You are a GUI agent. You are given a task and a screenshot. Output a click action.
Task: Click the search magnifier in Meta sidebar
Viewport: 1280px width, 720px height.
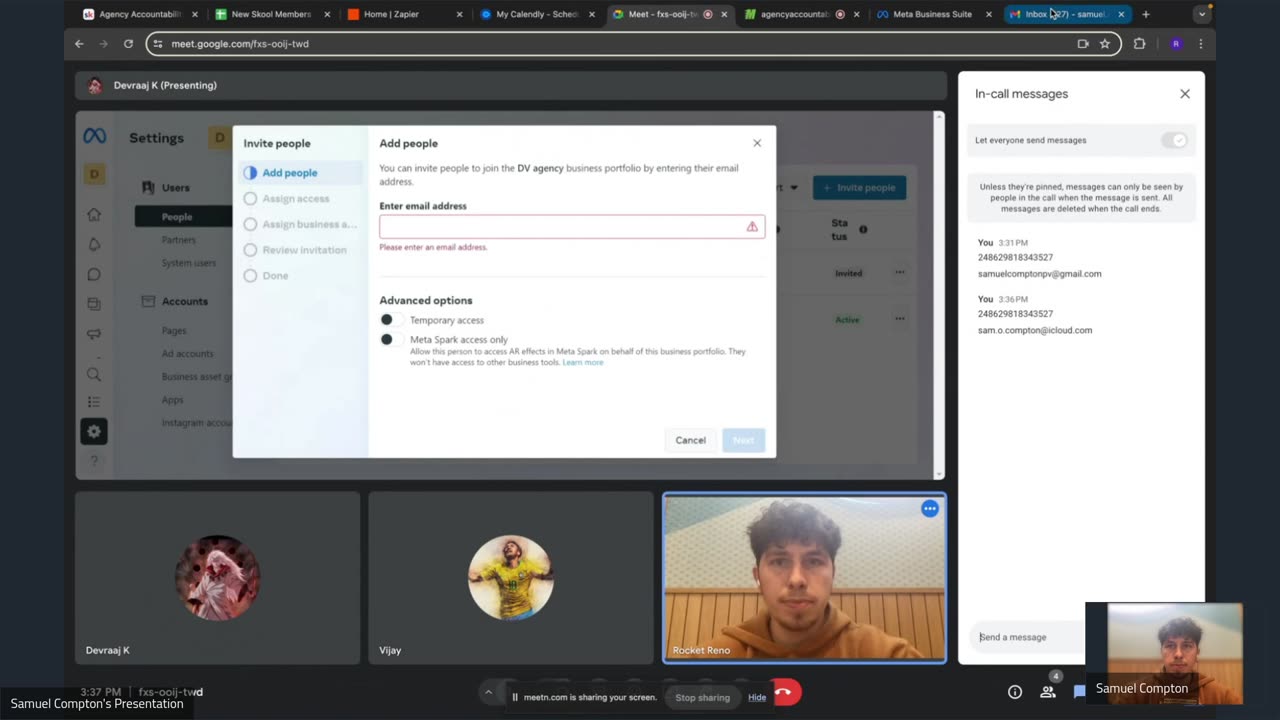(x=94, y=374)
